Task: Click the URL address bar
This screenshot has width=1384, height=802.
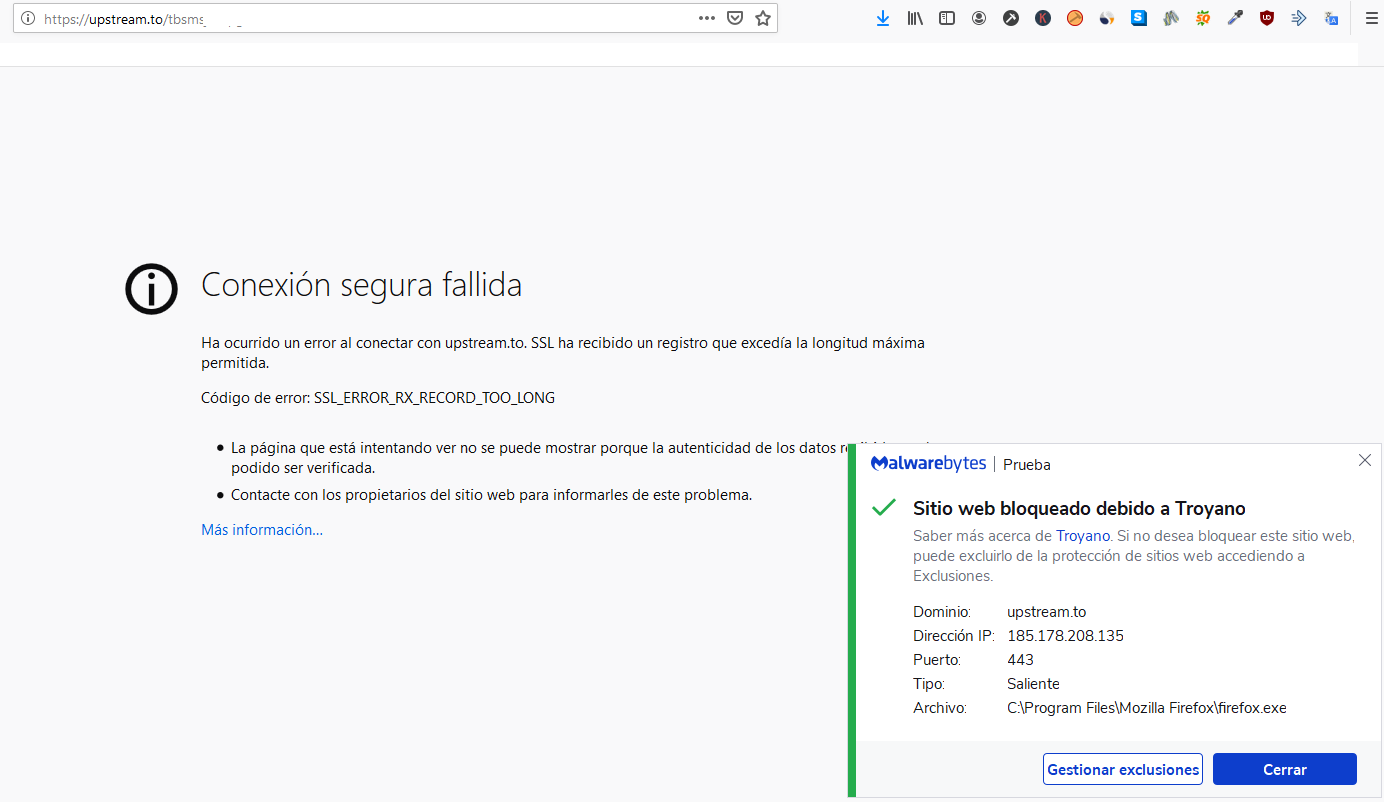Action: coord(400,18)
